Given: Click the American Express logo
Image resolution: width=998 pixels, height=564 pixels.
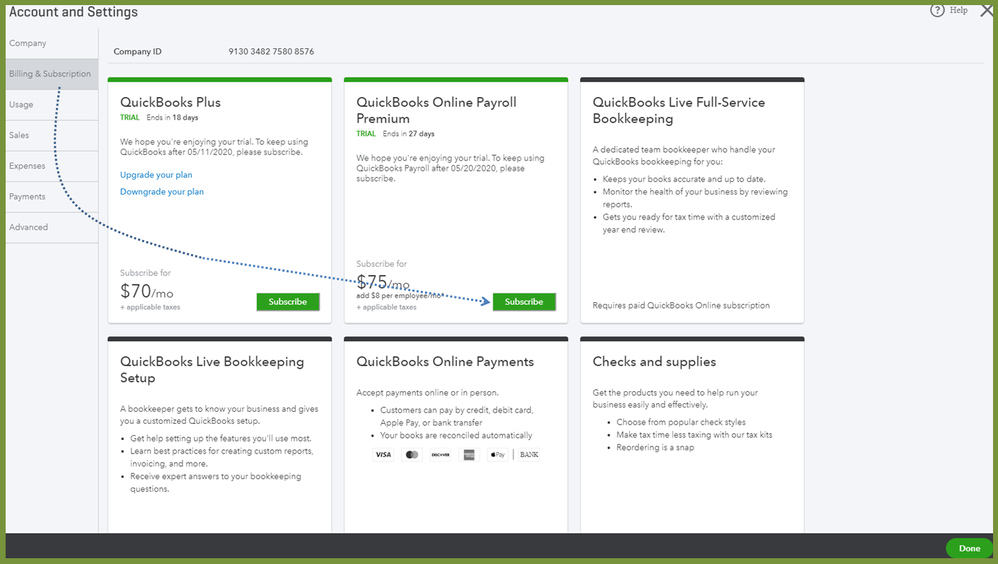Looking at the screenshot, I should tap(469, 455).
